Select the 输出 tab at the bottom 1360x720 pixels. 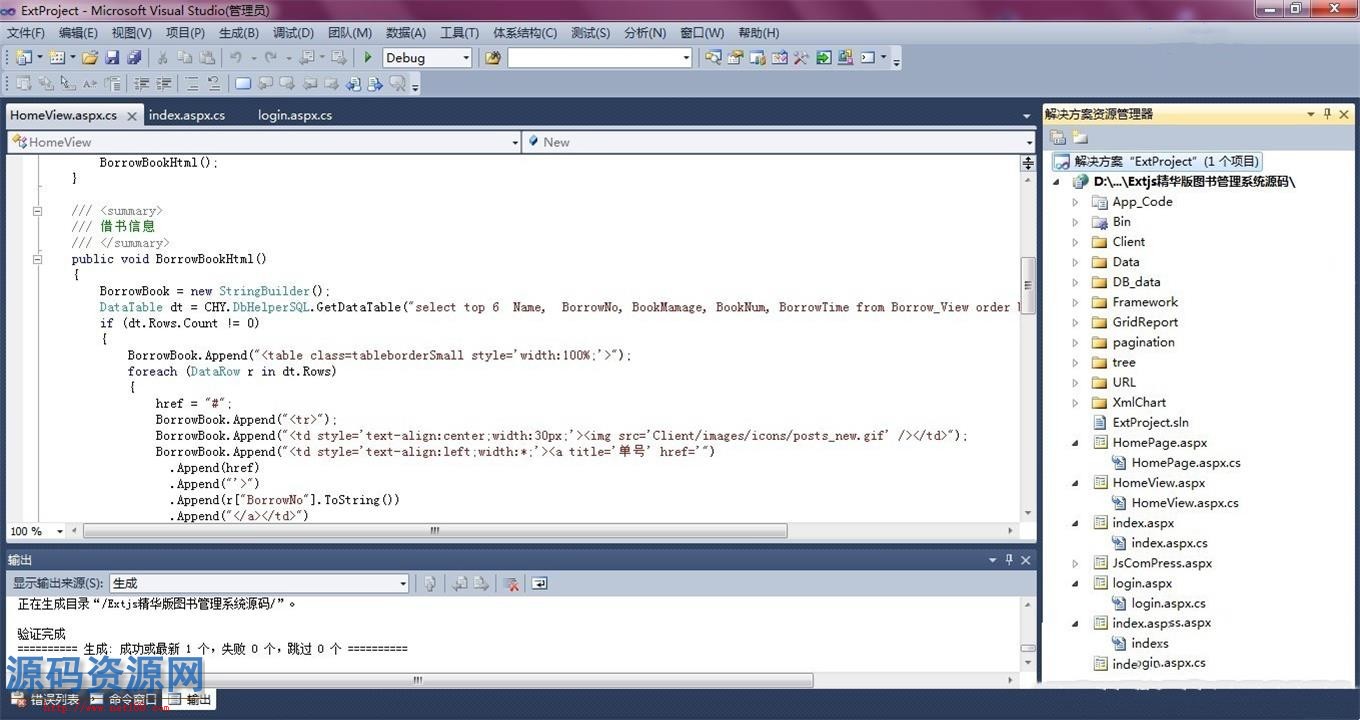pyautogui.click(x=190, y=699)
